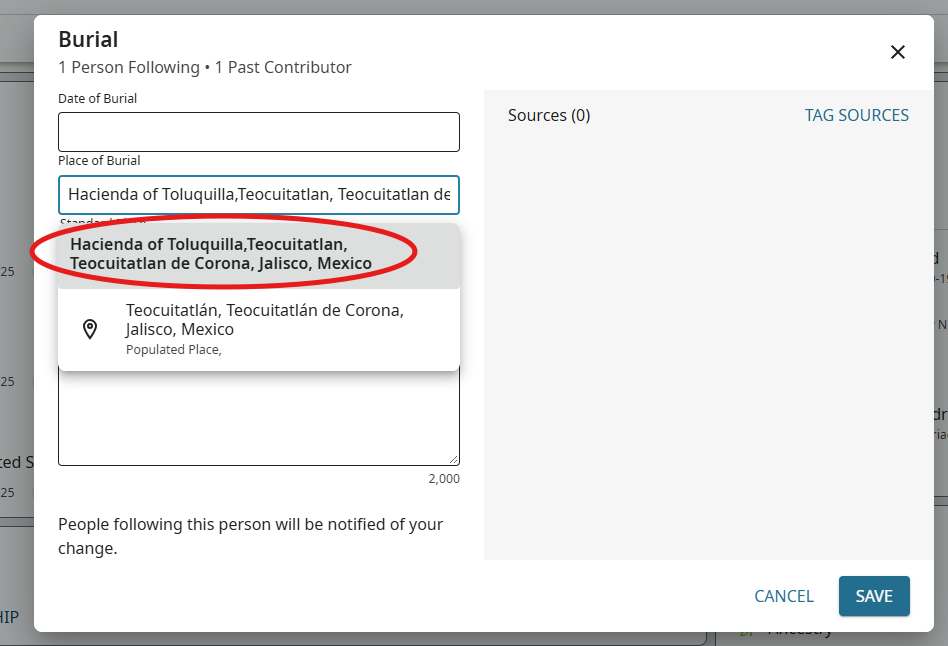Save the burial changes

(873, 596)
